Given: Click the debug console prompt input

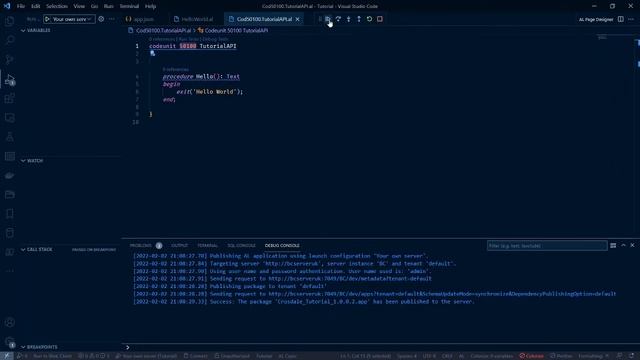Looking at the screenshot, I should tap(380, 347).
